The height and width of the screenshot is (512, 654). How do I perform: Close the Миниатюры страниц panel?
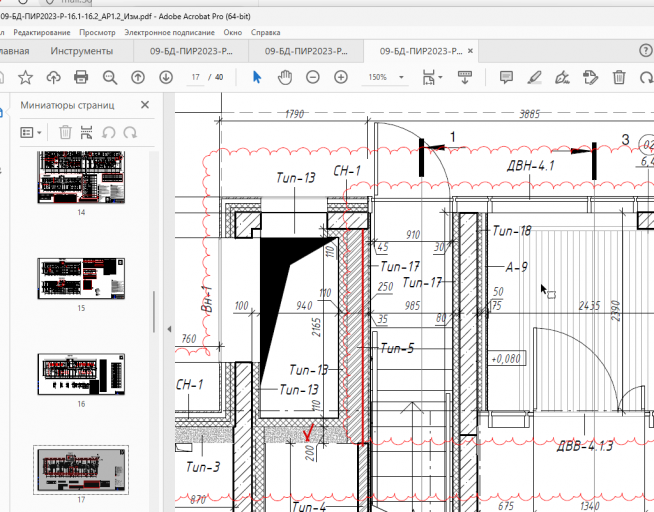coord(145,105)
